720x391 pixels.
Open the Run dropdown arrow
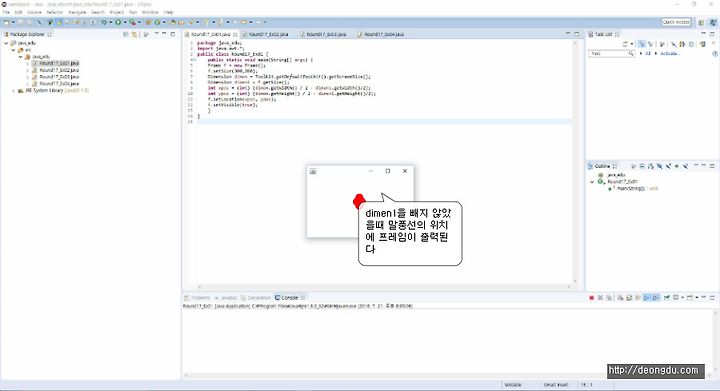tap(125, 22)
